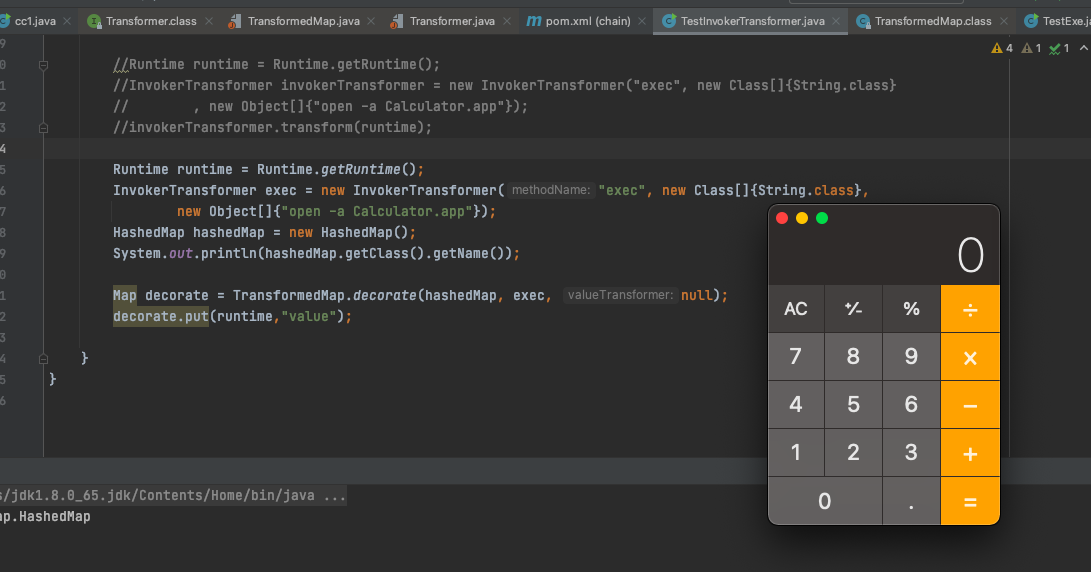Click the digit 2 in Calculator

point(854,453)
